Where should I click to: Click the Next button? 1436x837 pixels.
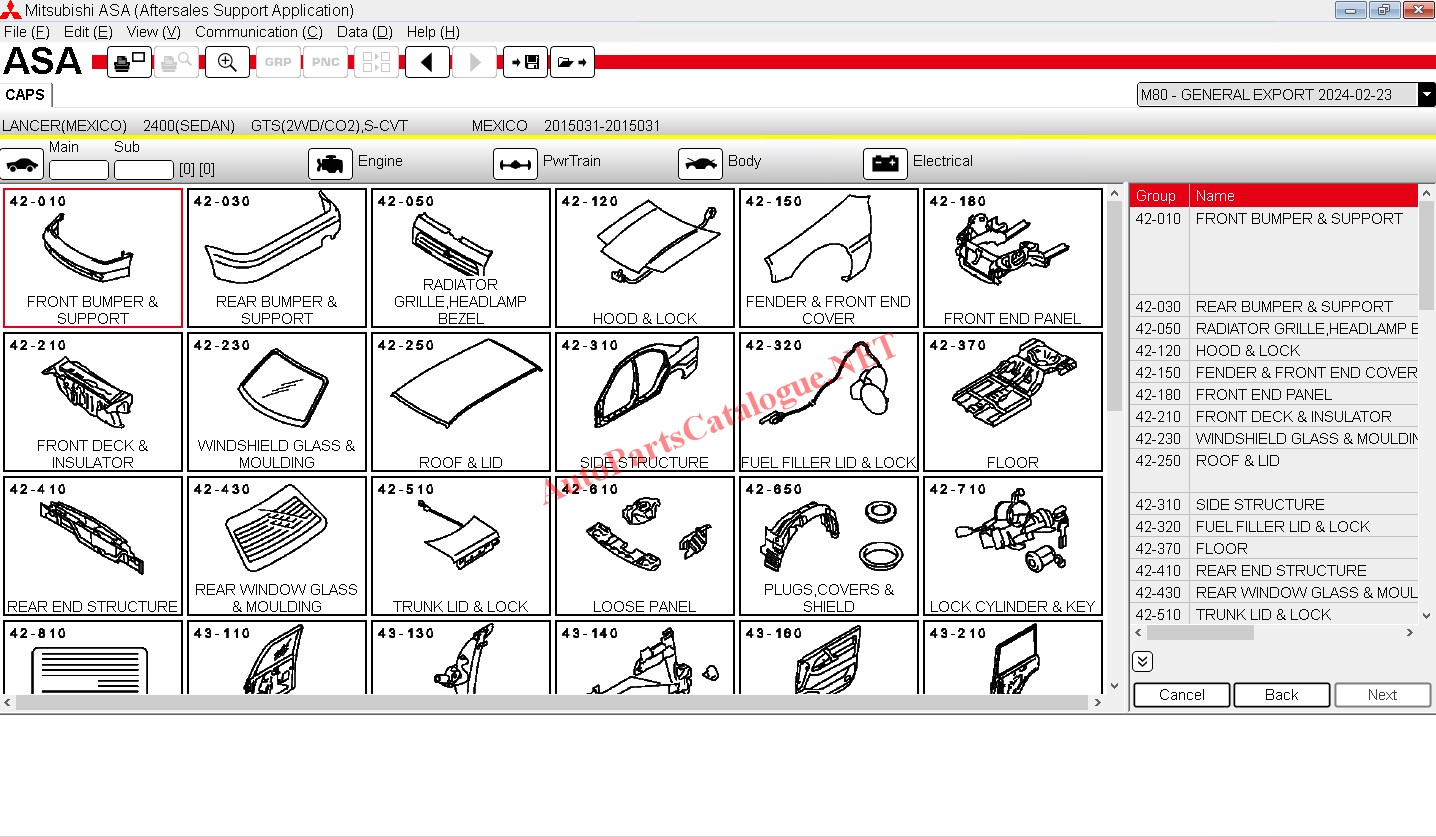pyautogui.click(x=1382, y=695)
